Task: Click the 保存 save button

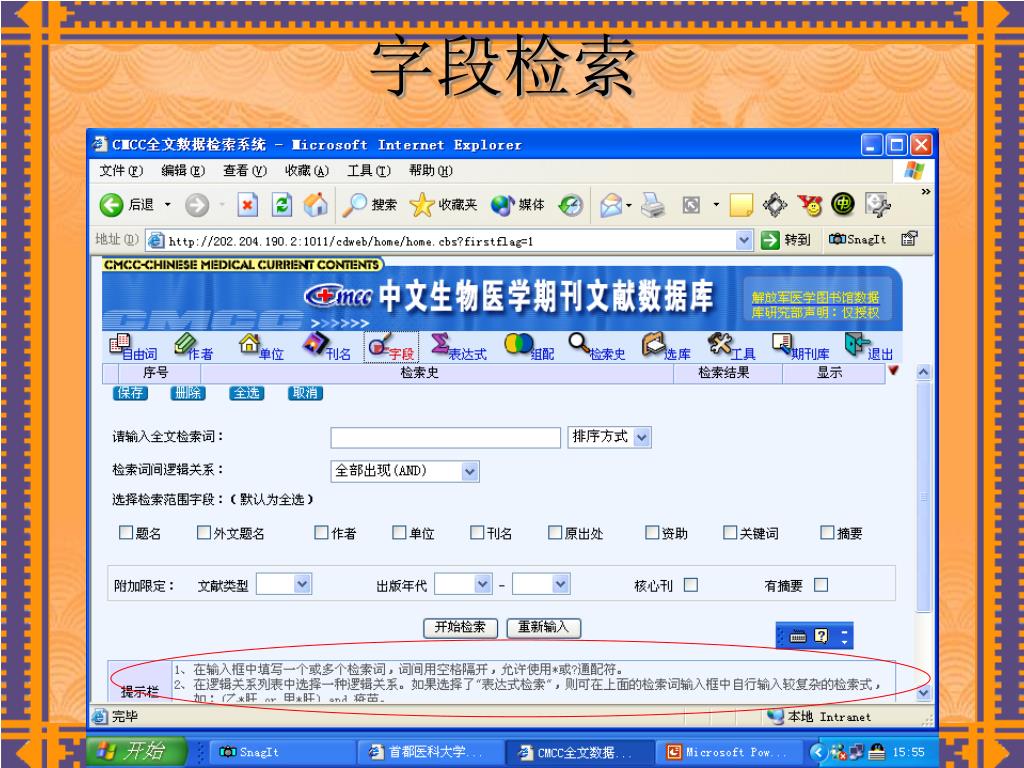Action: pyautogui.click(x=131, y=392)
